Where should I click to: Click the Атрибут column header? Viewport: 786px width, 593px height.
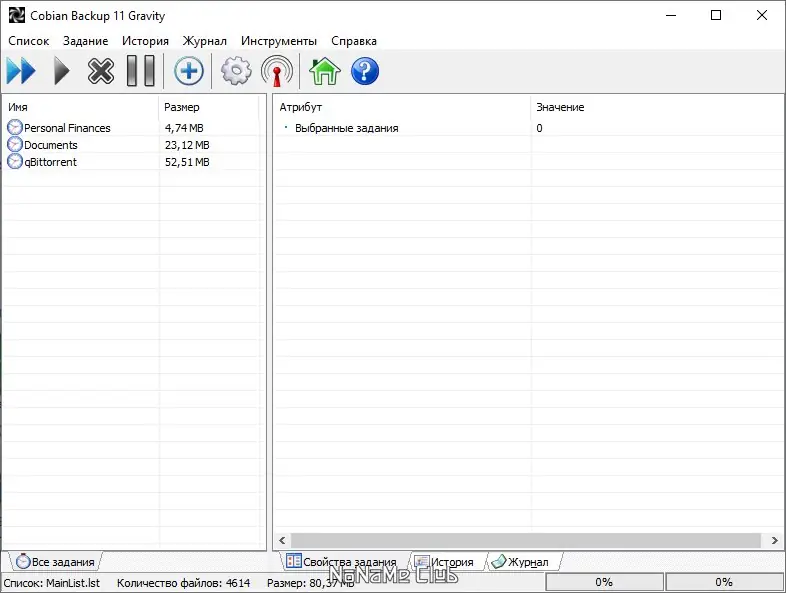[x=402, y=107]
